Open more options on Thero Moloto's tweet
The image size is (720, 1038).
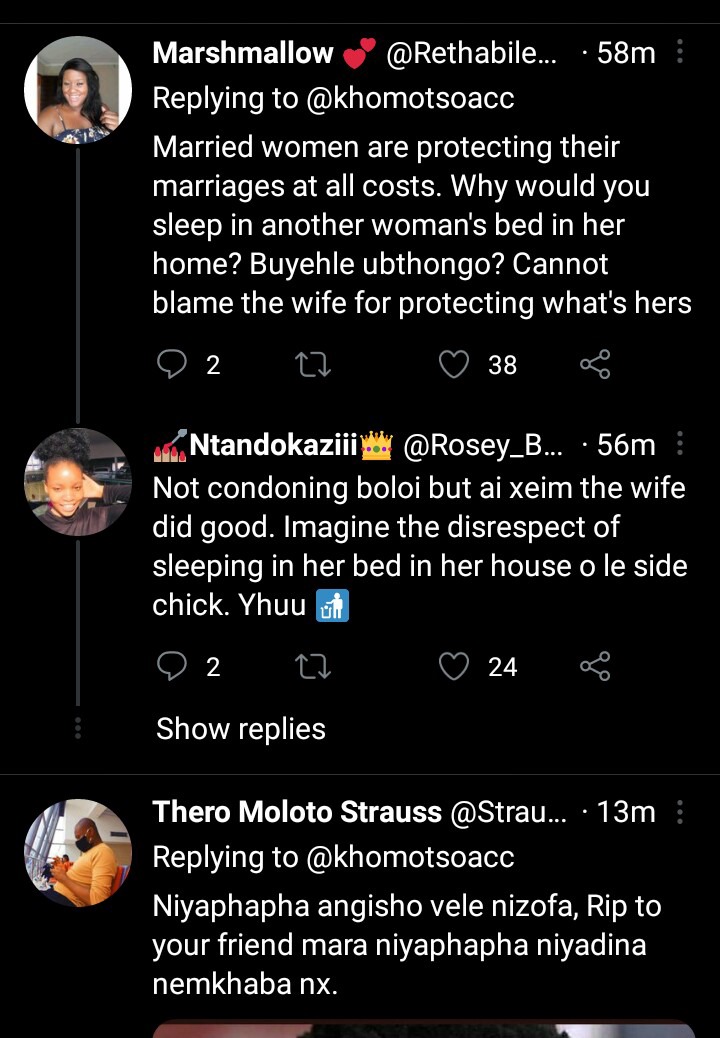point(680,813)
